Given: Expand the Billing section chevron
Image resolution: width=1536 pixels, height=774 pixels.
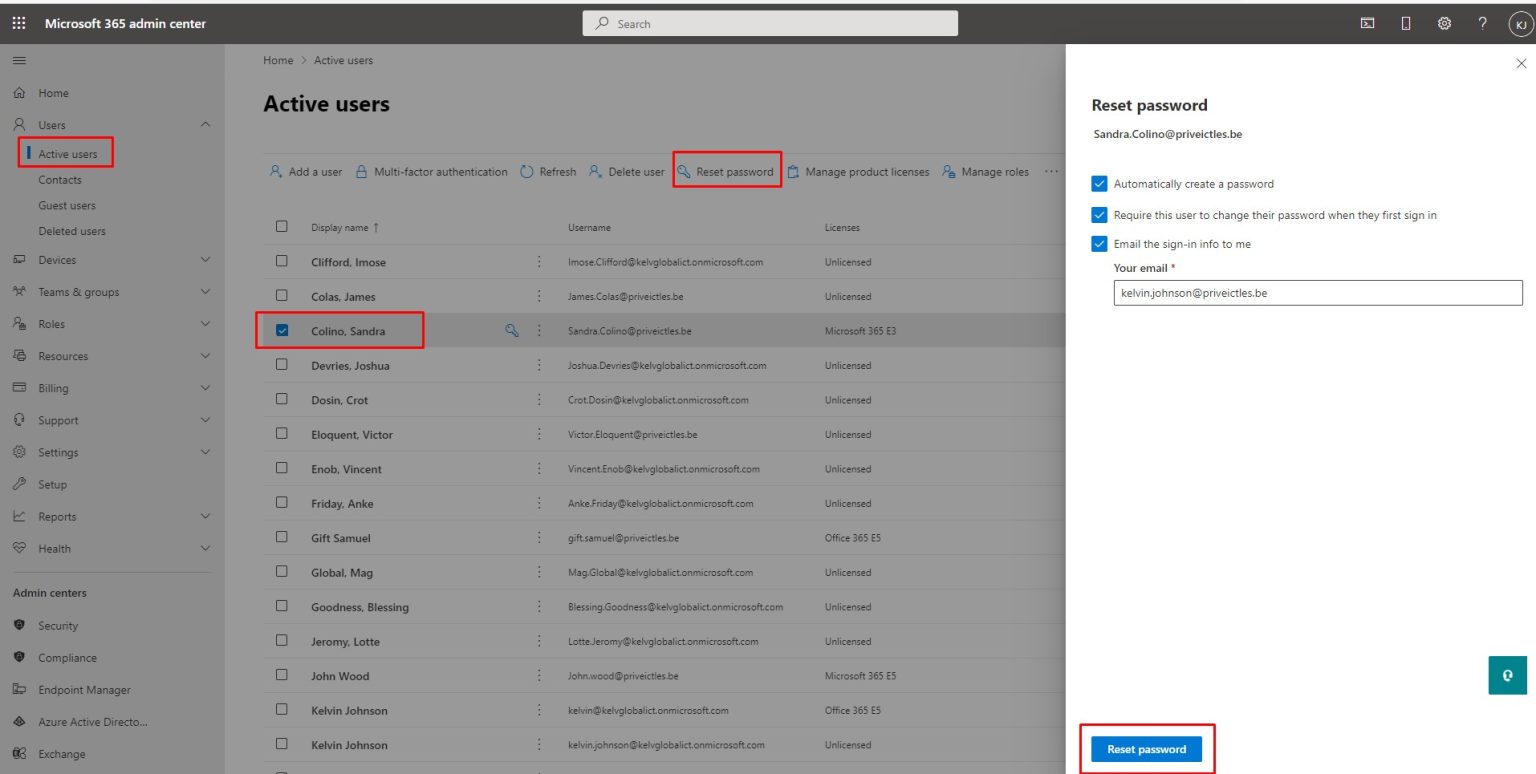Looking at the screenshot, I should tap(206, 388).
